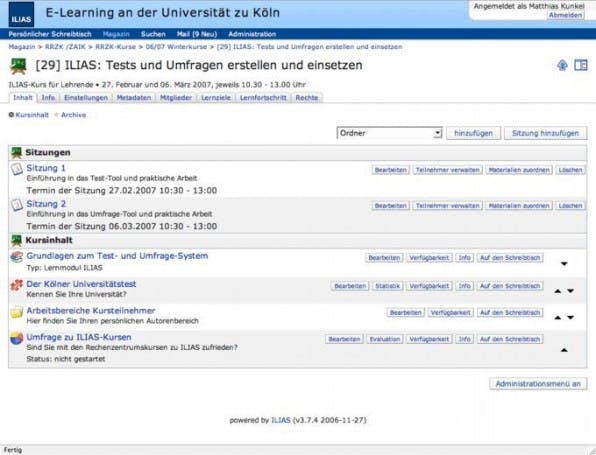Image resolution: width=596 pixels, height=455 pixels.
Task: Switch to the Inhalt tab
Action: coord(23,98)
